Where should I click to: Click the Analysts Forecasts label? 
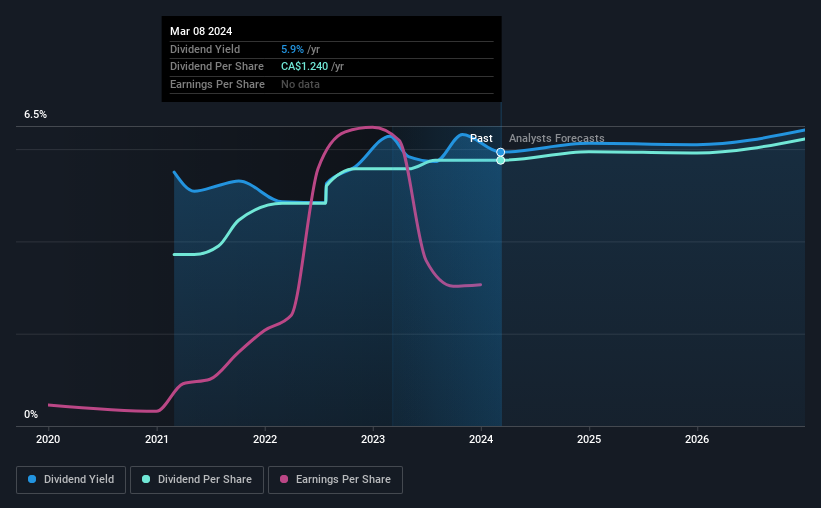point(557,138)
